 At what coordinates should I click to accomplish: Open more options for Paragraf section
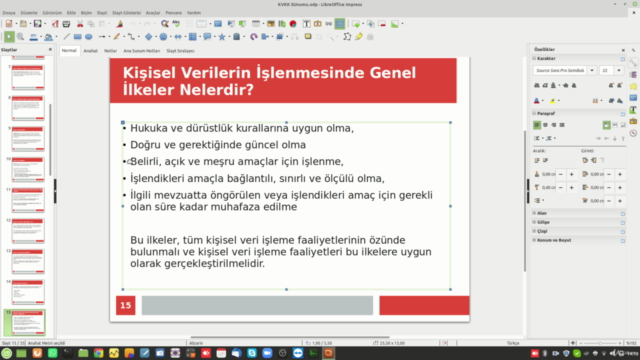[622, 113]
